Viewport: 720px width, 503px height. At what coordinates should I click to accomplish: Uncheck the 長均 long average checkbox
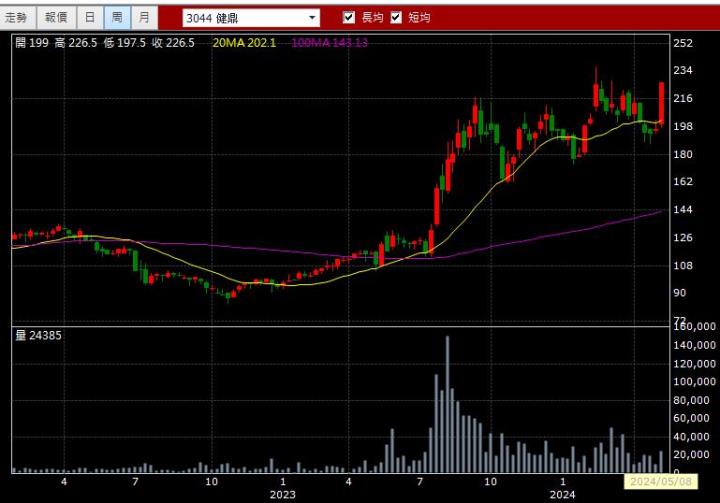(x=349, y=18)
